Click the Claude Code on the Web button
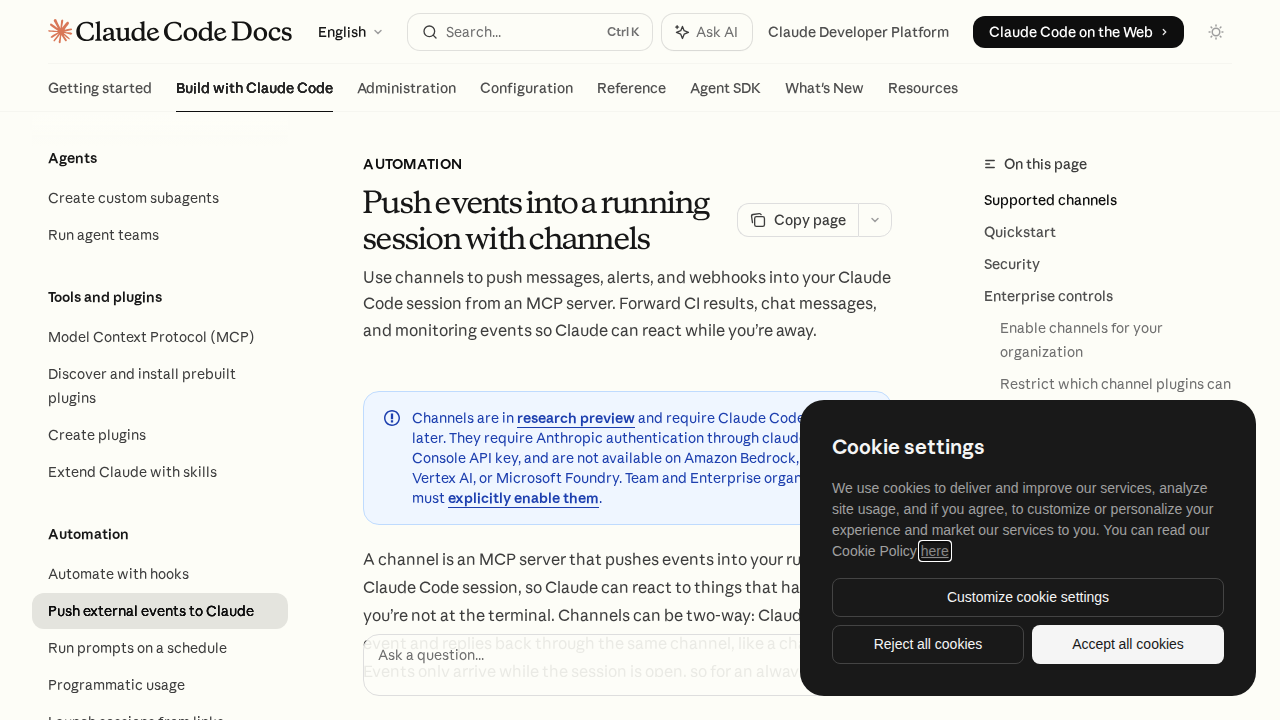 coord(1078,32)
